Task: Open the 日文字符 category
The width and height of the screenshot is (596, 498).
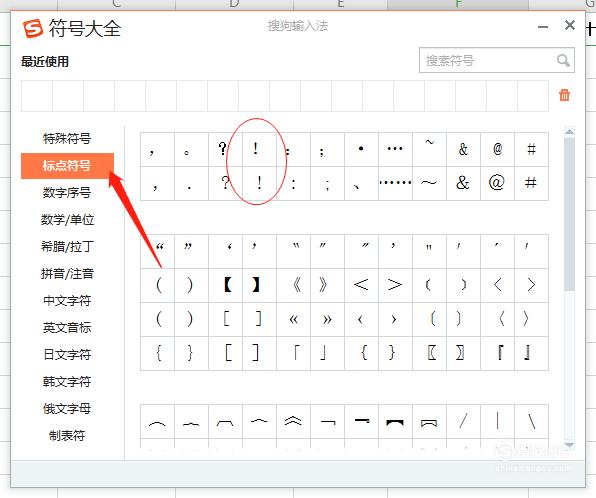Action: [67, 354]
